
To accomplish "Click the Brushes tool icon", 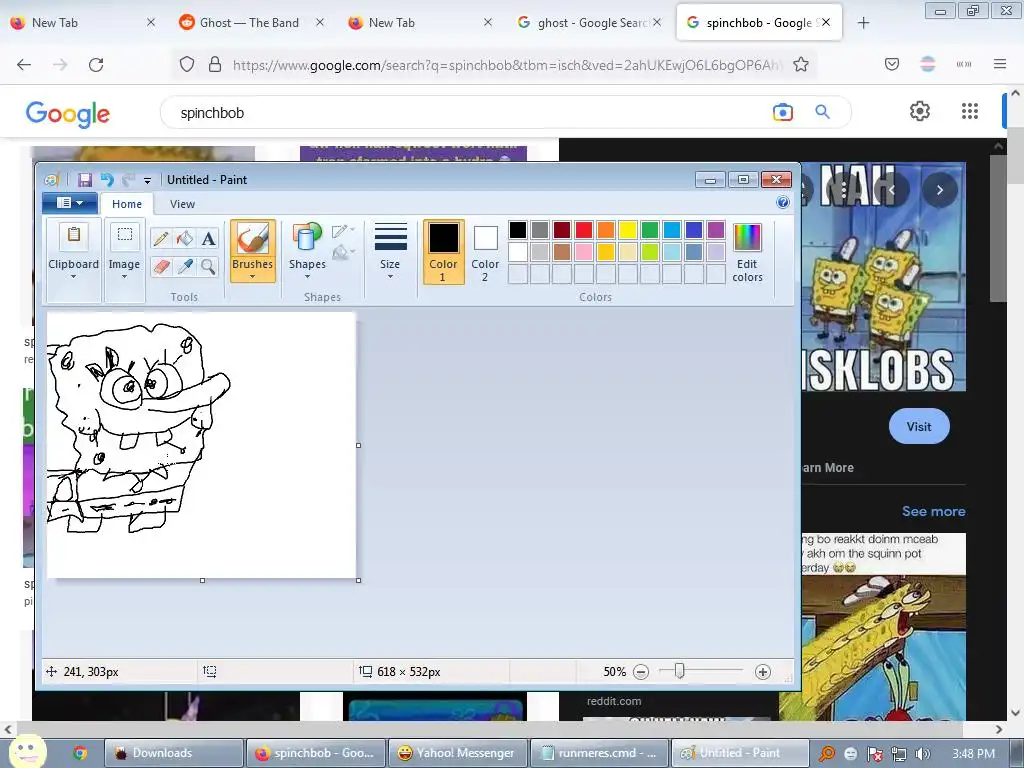I will tap(253, 238).
